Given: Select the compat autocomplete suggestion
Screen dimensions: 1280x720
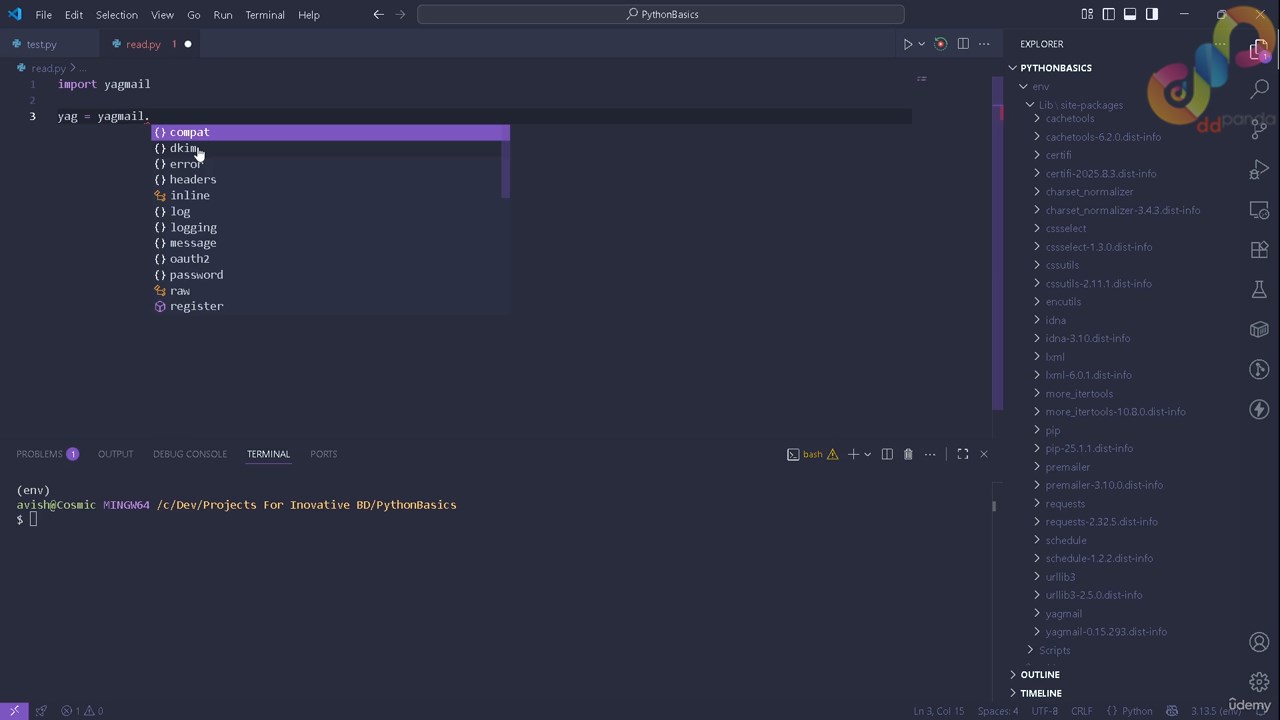Looking at the screenshot, I should tap(330, 132).
